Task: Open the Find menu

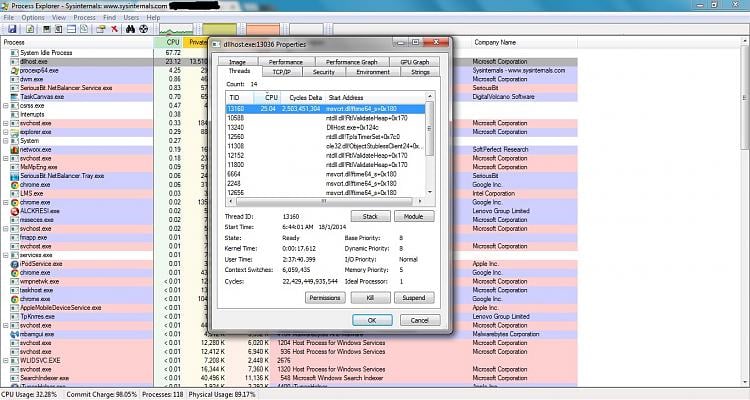Action: point(110,17)
